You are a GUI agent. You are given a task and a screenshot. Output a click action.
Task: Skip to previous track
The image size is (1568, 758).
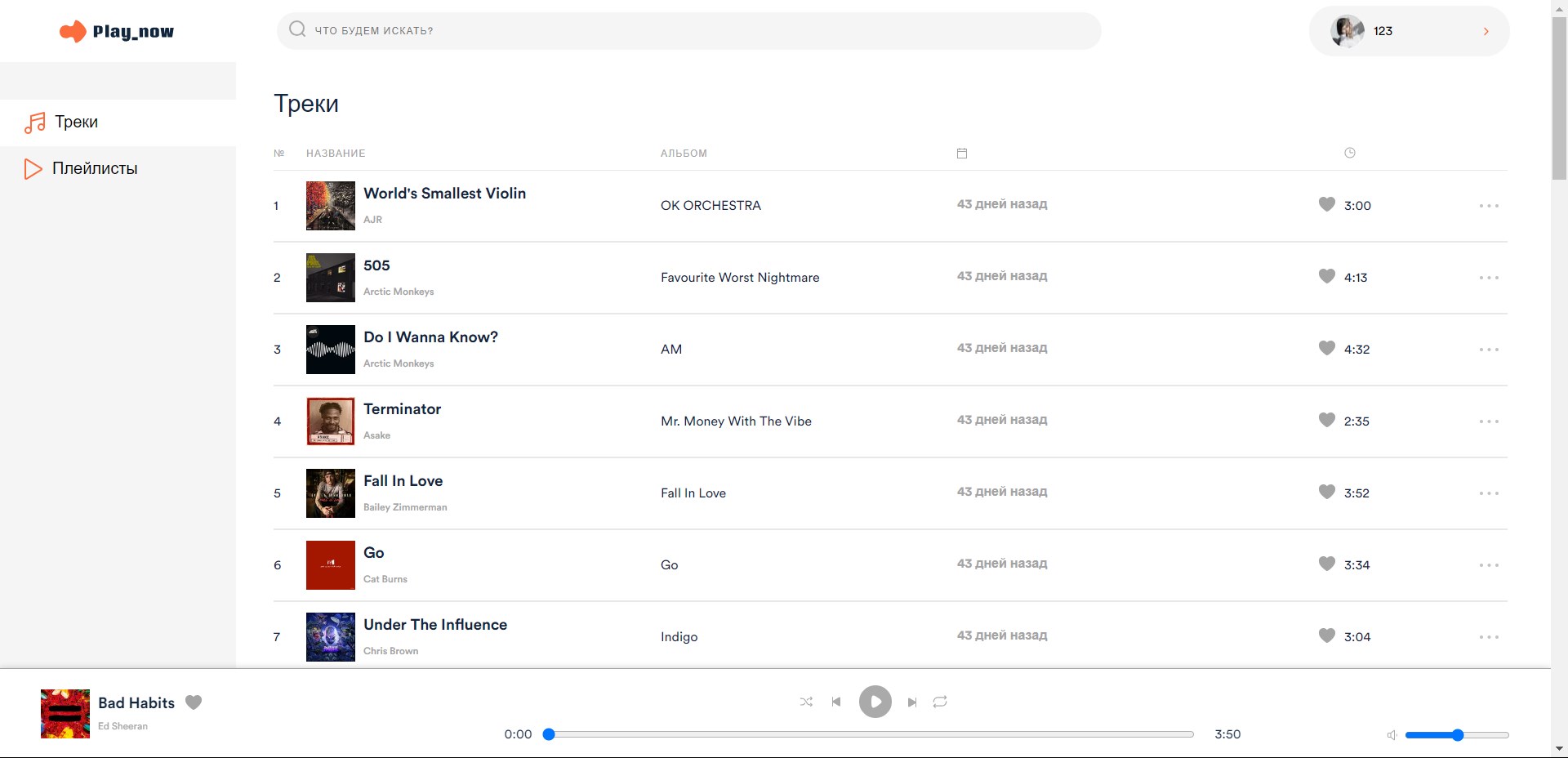[836, 702]
